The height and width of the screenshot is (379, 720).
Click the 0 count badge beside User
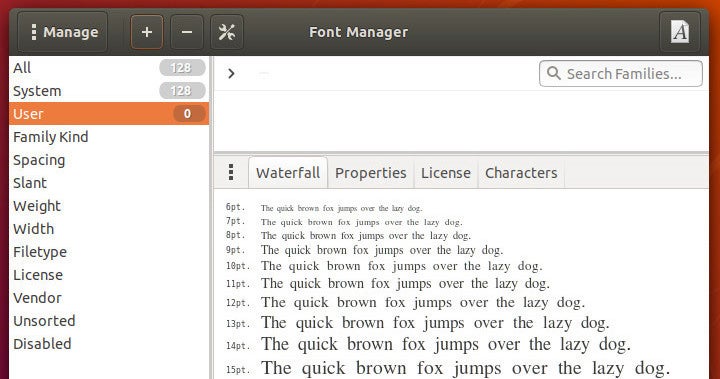189,113
